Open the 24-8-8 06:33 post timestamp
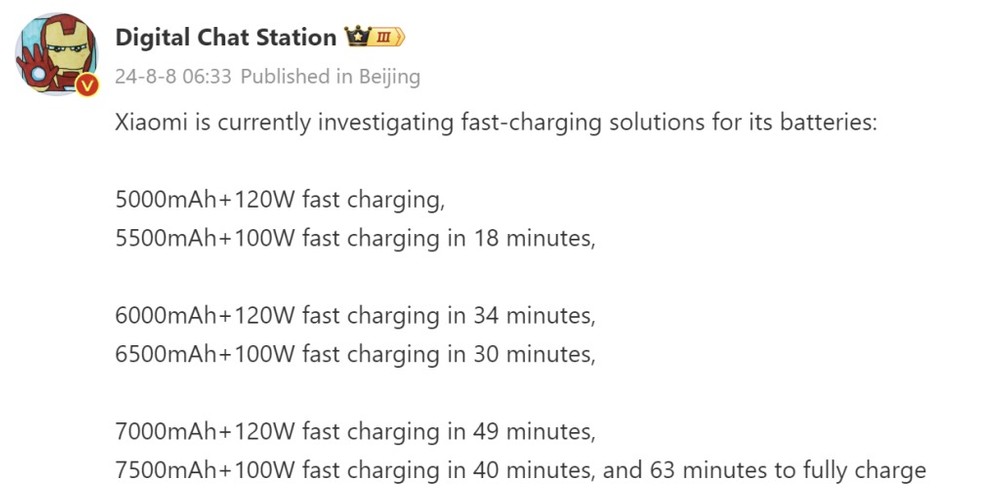1000x497 pixels. pyautogui.click(x=174, y=77)
